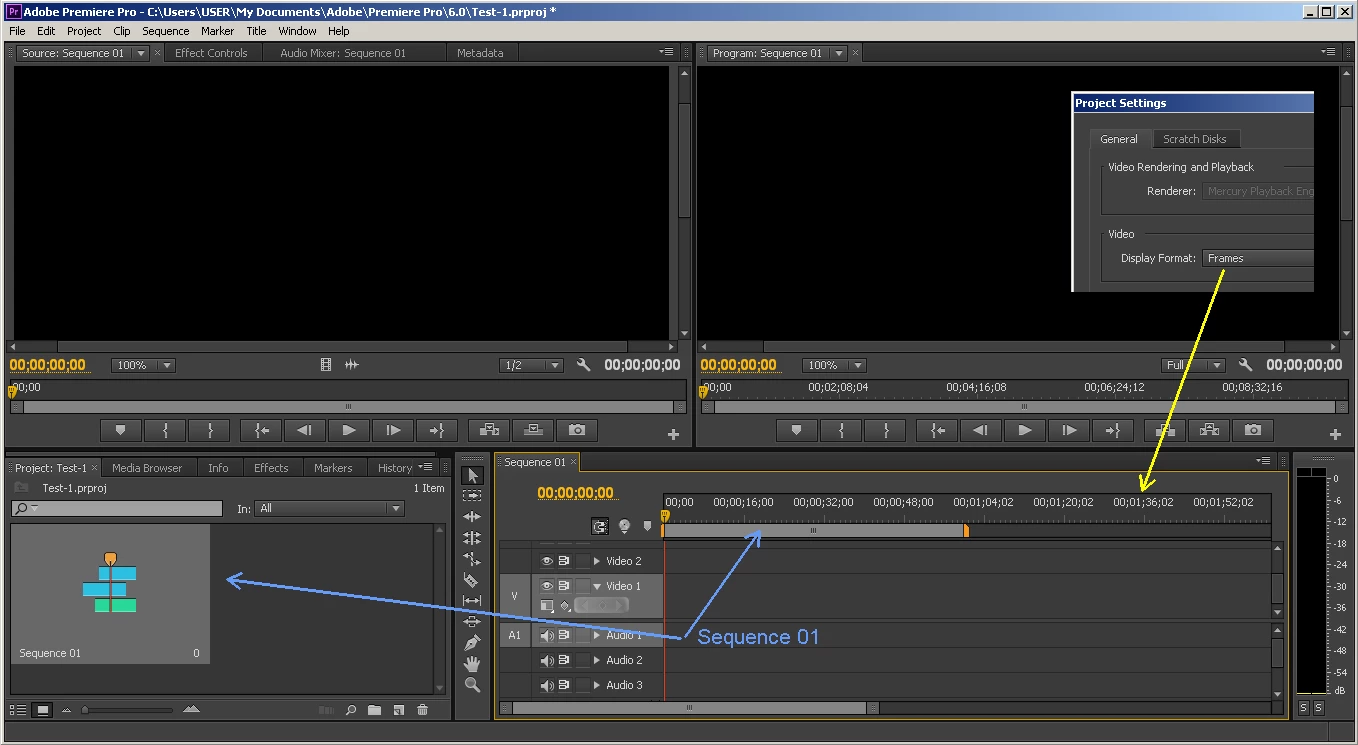This screenshot has width=1358, height=745.
Task: Collapse the Video 1 track
Action: (x=597, y=586)
